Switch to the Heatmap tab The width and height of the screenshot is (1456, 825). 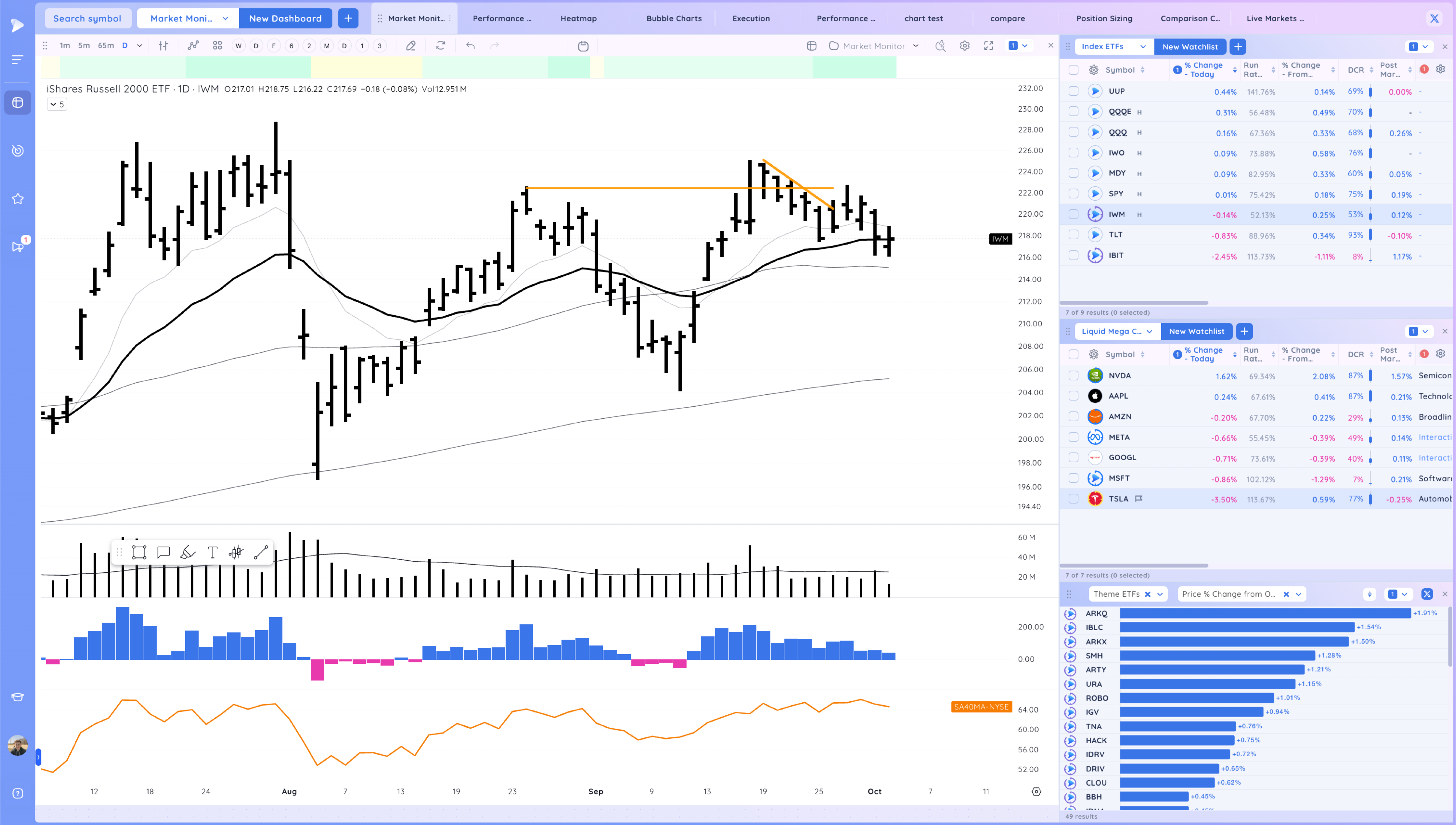578,18
